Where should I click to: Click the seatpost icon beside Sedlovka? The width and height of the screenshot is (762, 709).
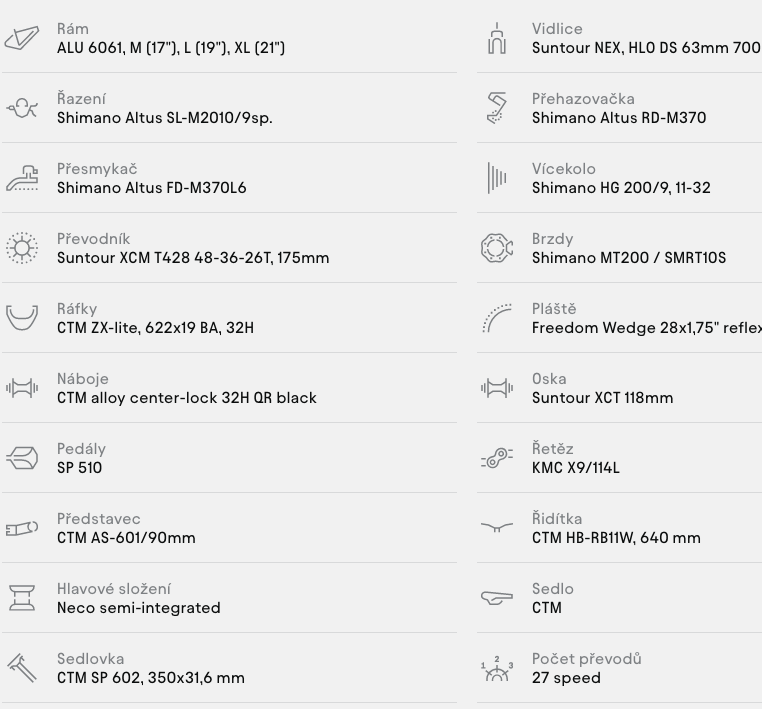[x=21, y=668]
